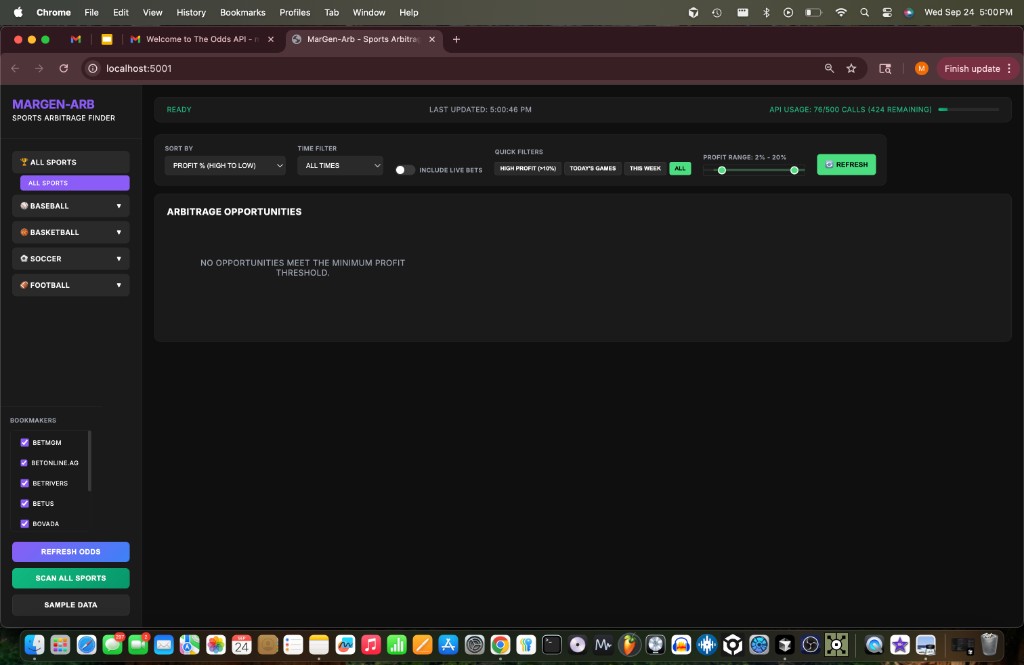Open the Apple menu

pos(18,12)
